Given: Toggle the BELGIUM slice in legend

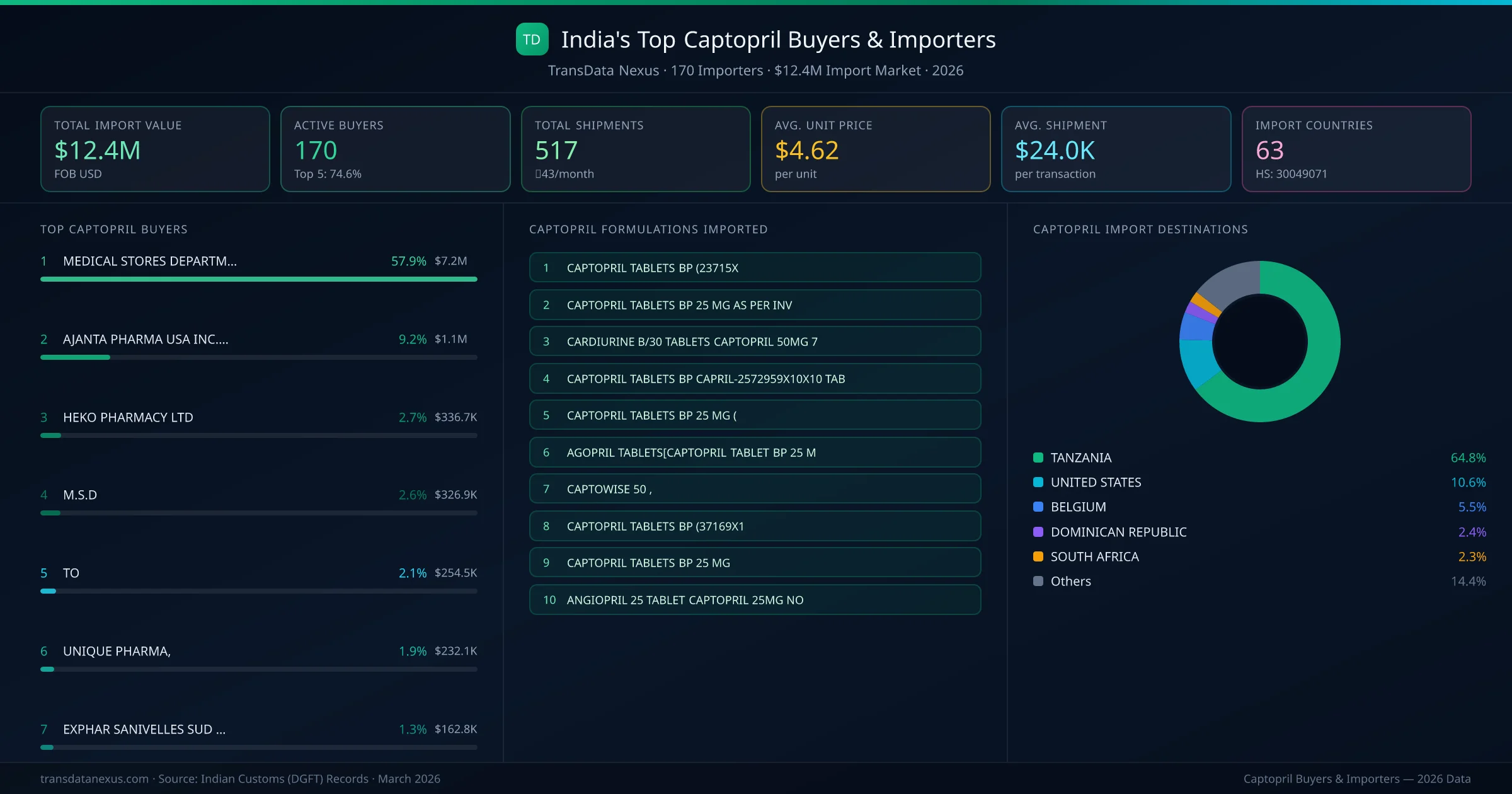Looking at the screenshot, I should [x=1078, y=507].
